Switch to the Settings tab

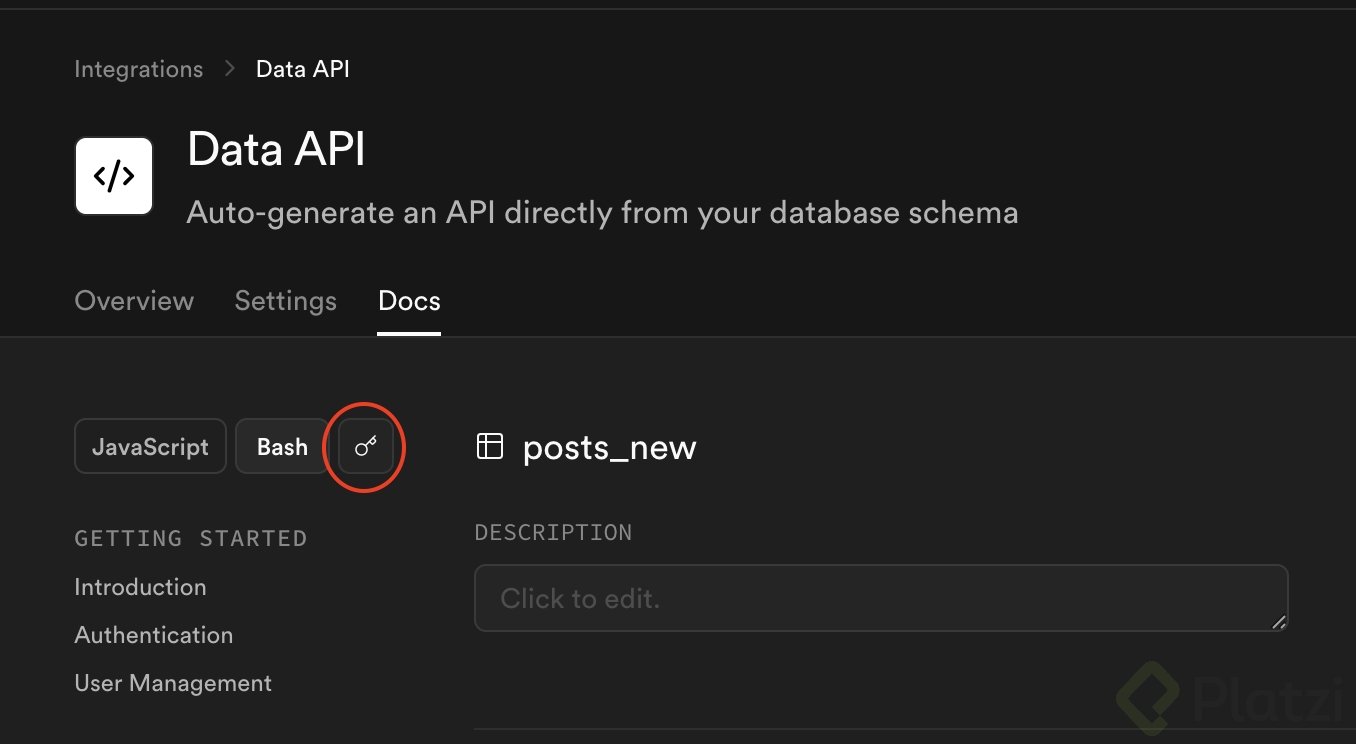(285, 301)
